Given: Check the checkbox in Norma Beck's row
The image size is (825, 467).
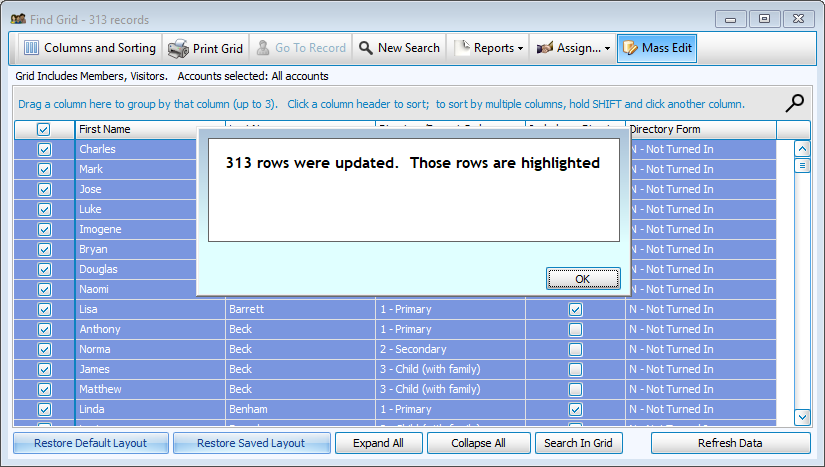Looking at the screenshot, I should coord(575,349).
